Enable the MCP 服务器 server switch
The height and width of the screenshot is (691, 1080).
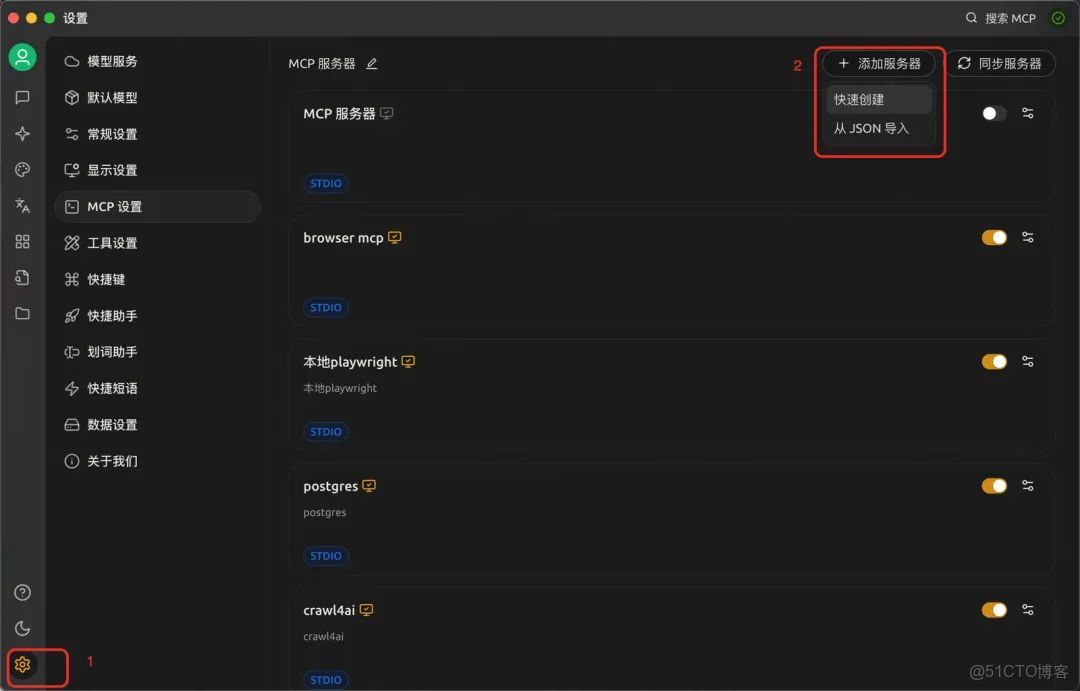point(993,113)
